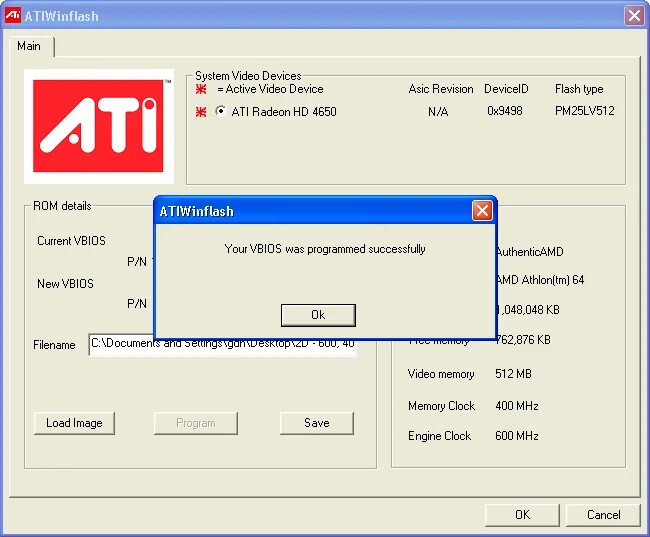Click the ATI Radeon HD 4650 device name
Viewport: 650px width, 537px height.
[x=284, y=112]
